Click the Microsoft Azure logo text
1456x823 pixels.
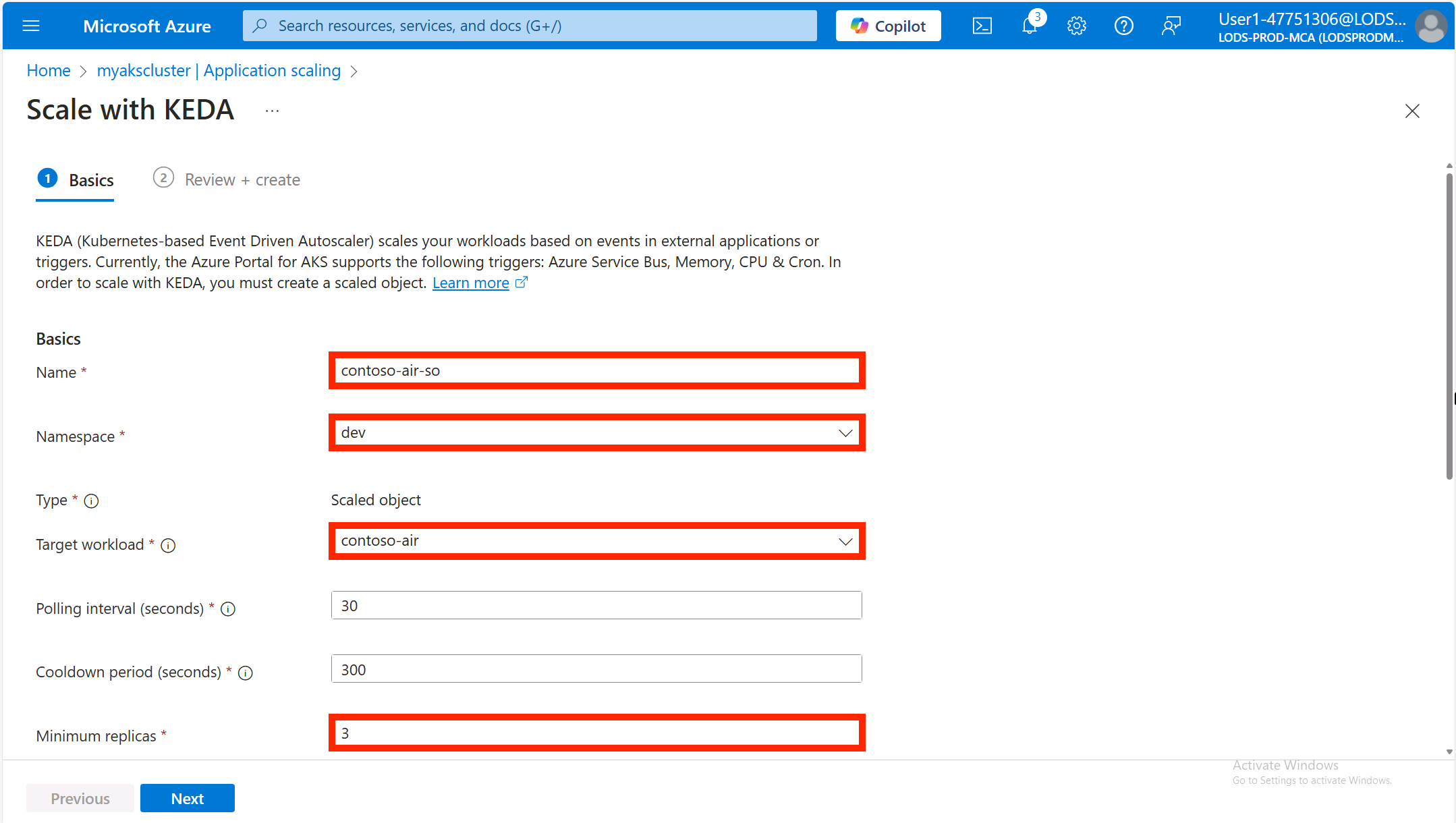click(147, 26)
